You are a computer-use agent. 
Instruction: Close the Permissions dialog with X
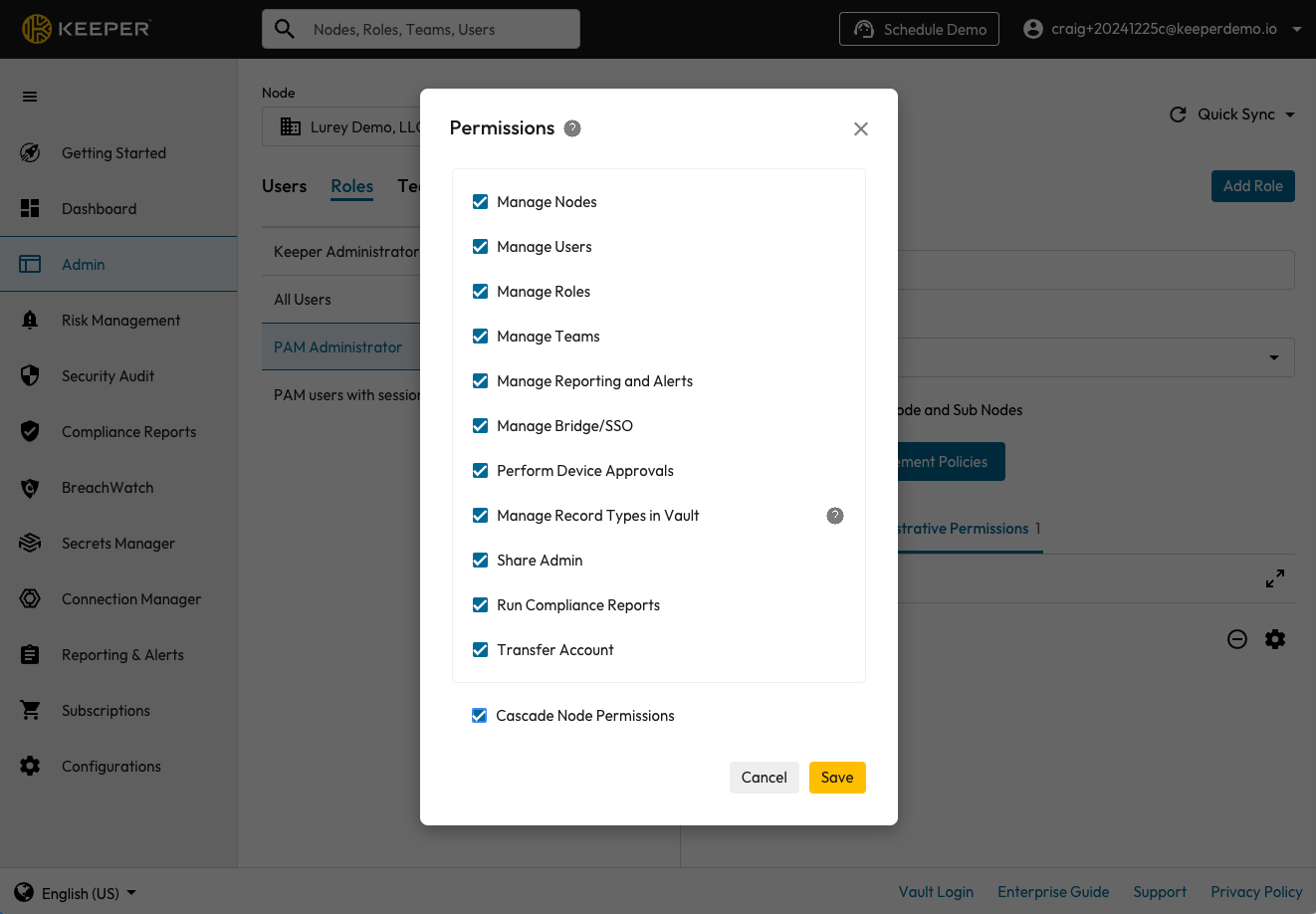(x=861, y=128)
